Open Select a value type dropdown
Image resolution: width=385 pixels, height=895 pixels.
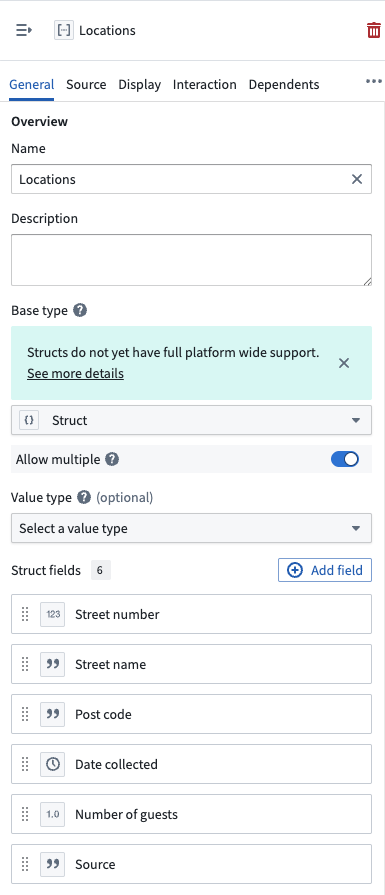191,529
